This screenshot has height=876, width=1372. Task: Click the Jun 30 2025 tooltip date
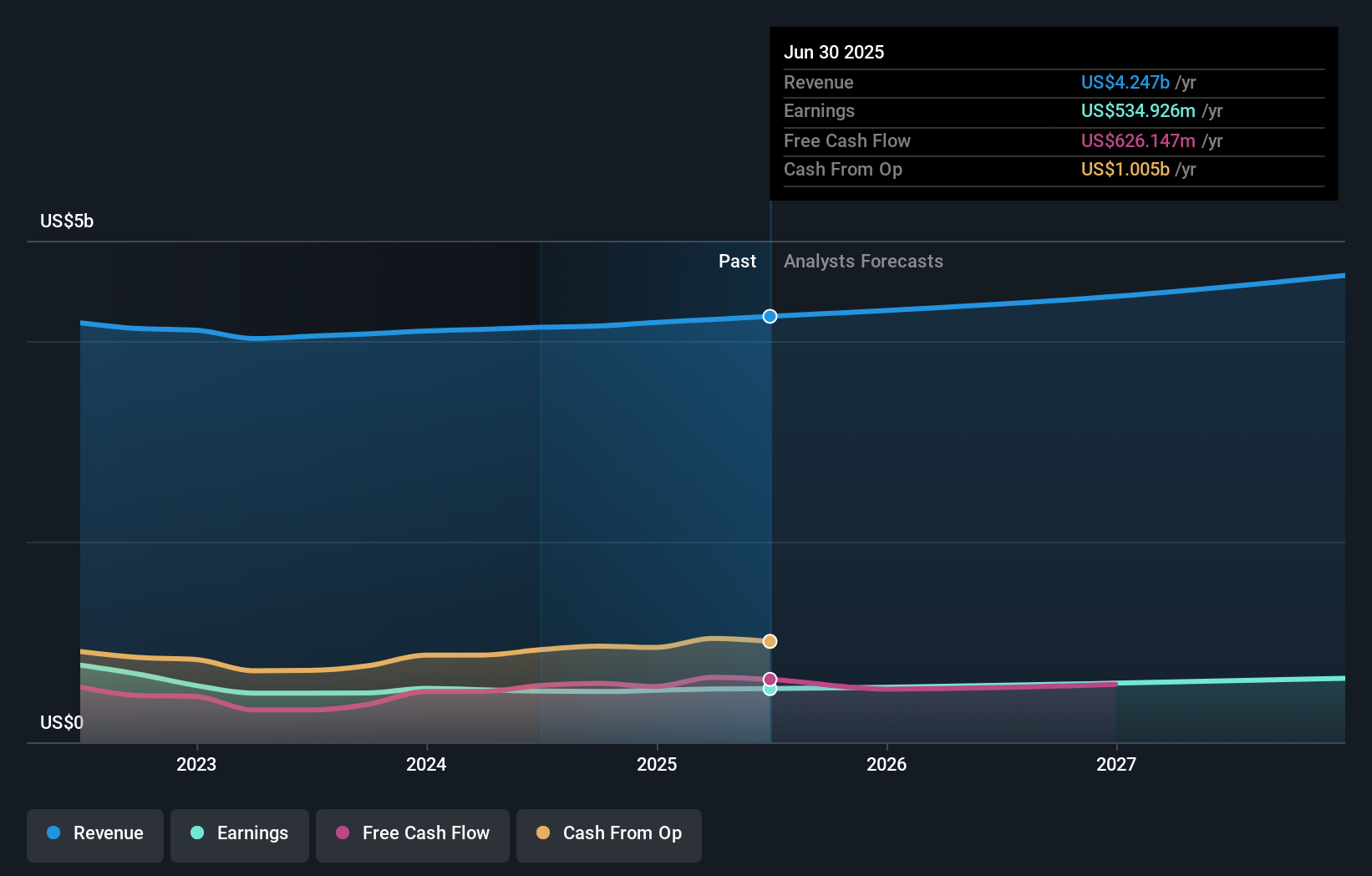pyautogui.click(x=834, y=52)
